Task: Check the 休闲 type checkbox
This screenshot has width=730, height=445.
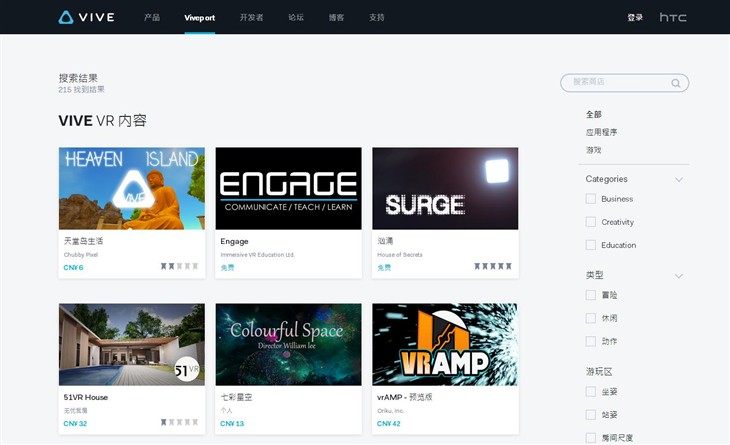Action: pyautogui.click(x=591, y=318)
